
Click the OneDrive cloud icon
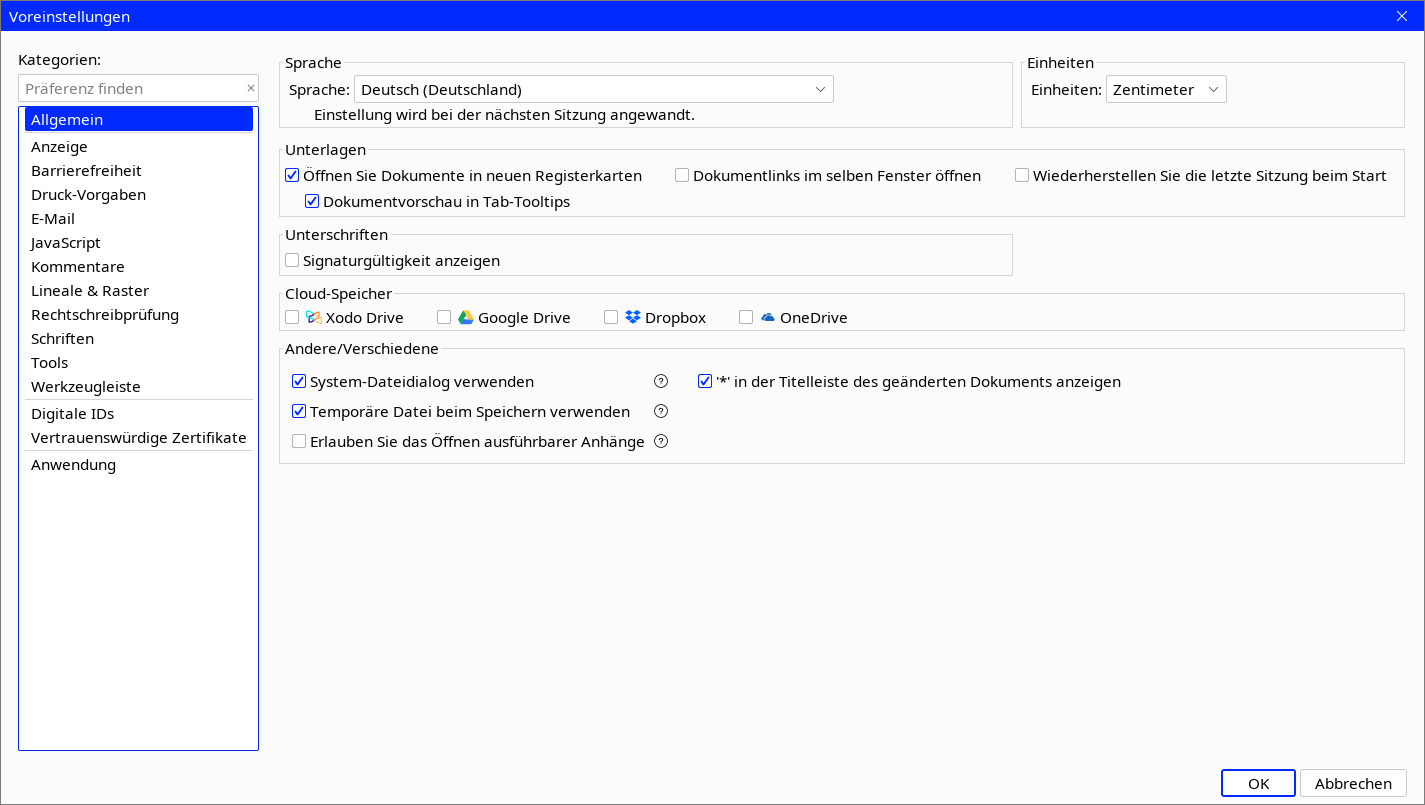point(767,317)
